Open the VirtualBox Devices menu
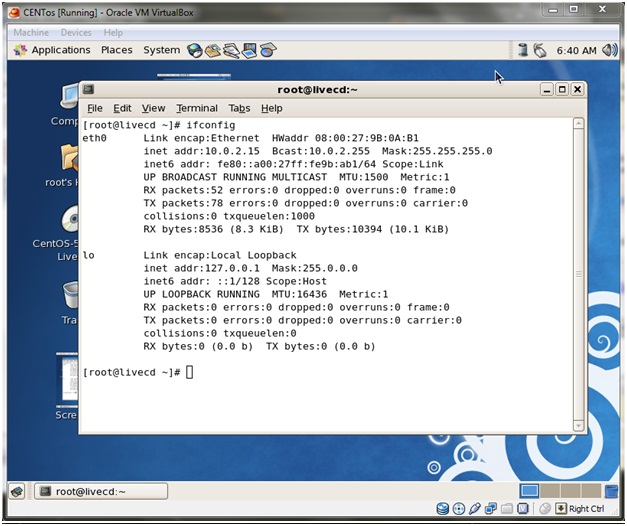This screenshot has height=526, width=627. pyautogui.click(x=76, y=32)
